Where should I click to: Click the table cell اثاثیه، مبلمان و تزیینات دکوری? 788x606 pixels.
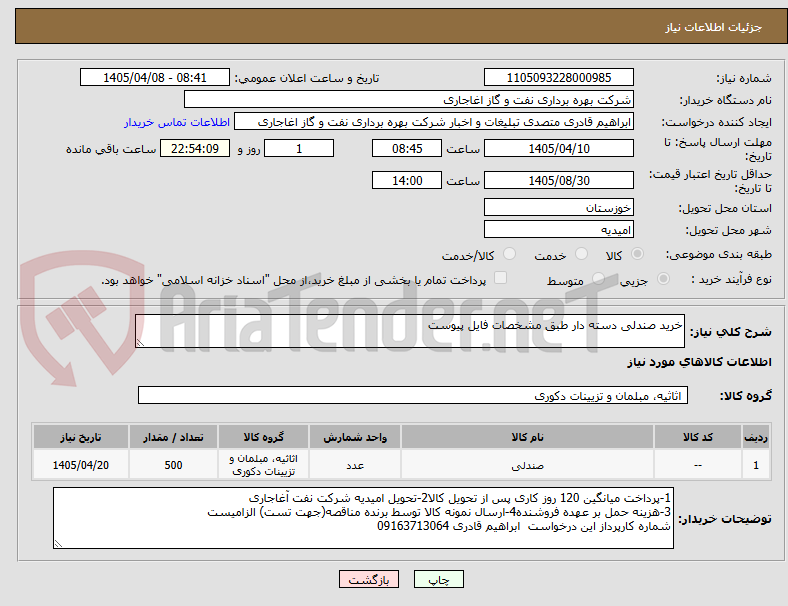tap(263, 465)
